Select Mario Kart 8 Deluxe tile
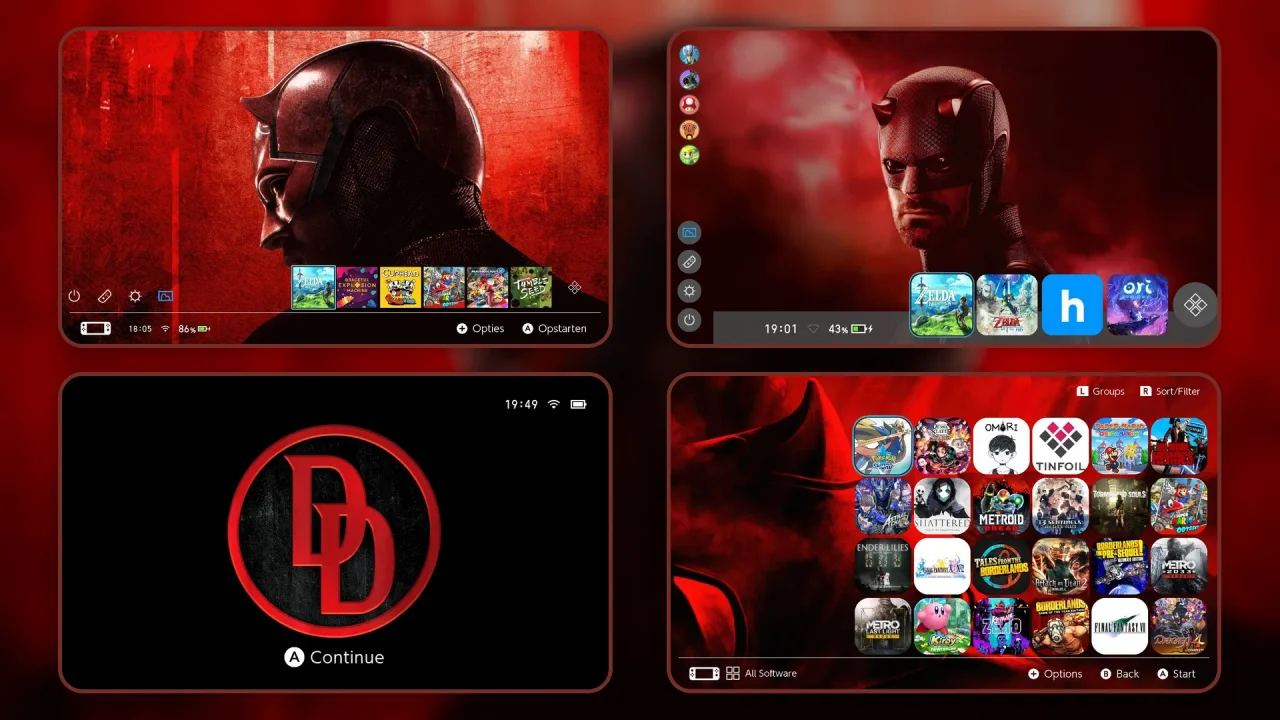This screenshot has width=1280, height=720. click(x=488, y=287)
